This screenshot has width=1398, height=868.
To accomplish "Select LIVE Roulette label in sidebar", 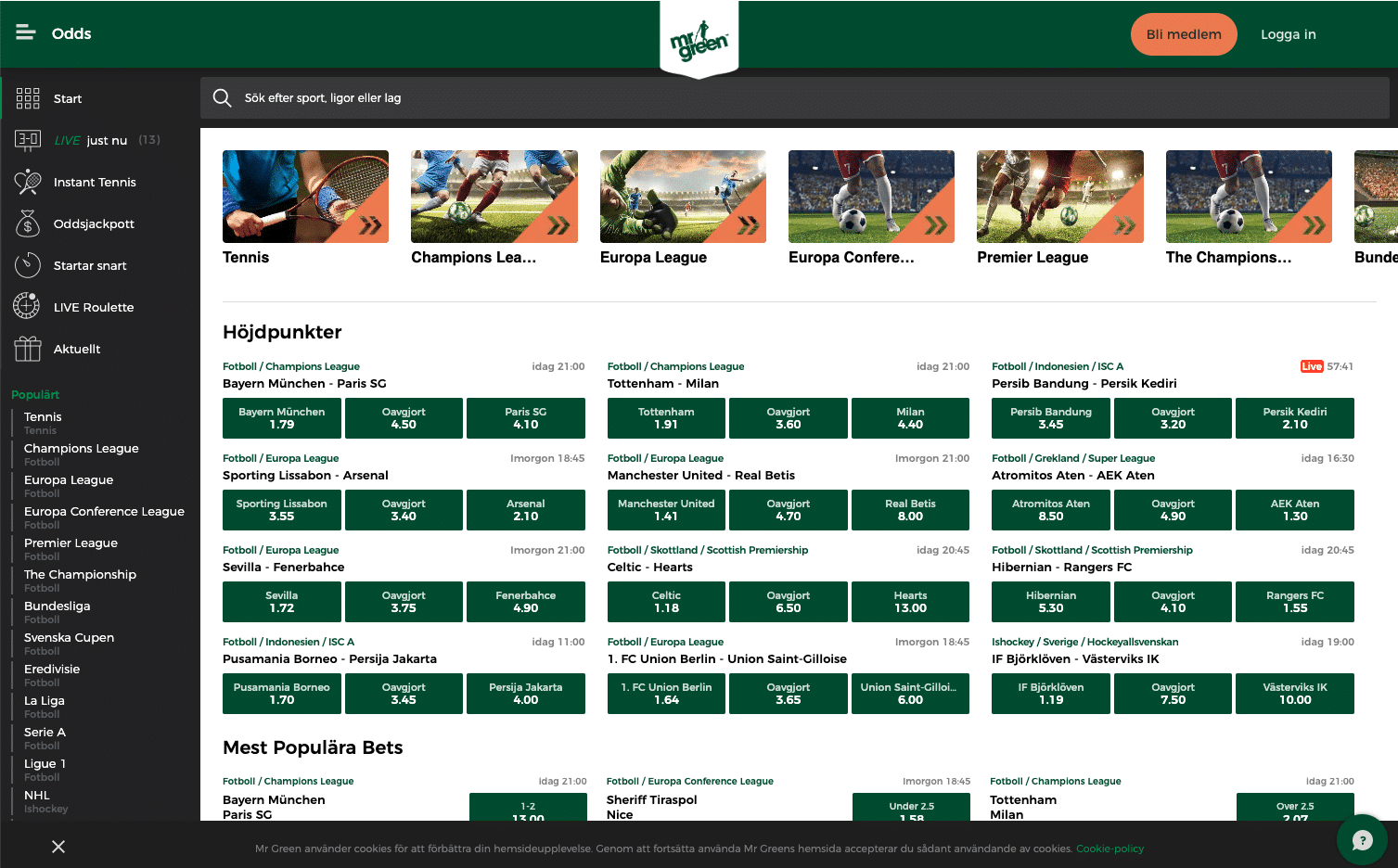I will tap(94, 307).
